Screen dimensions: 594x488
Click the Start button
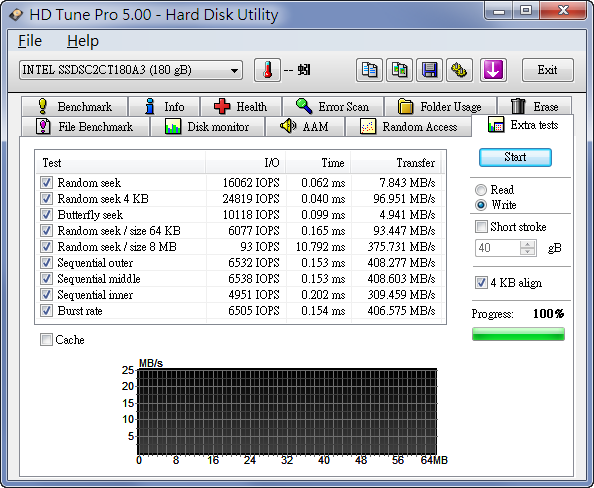pos(515,157)
